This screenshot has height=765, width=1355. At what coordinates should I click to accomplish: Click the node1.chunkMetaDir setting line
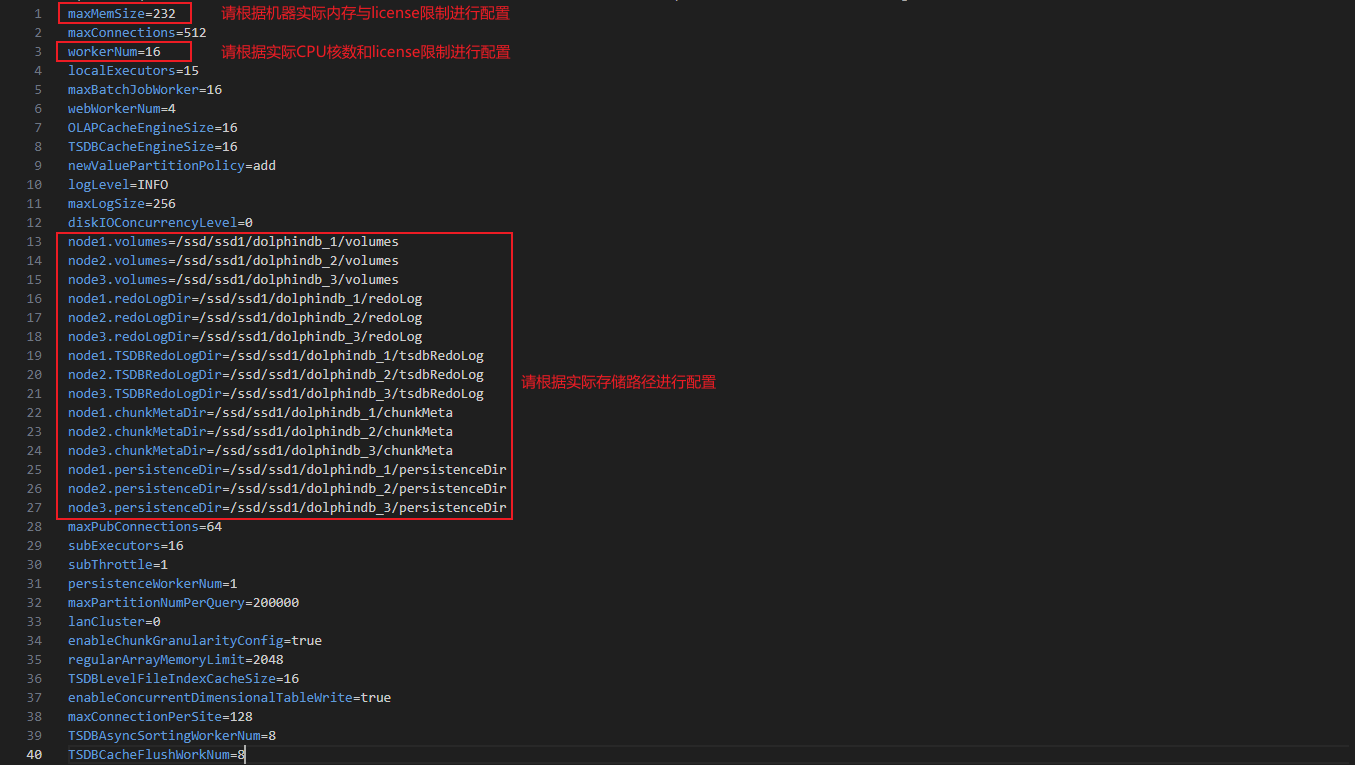click(260, 413)
